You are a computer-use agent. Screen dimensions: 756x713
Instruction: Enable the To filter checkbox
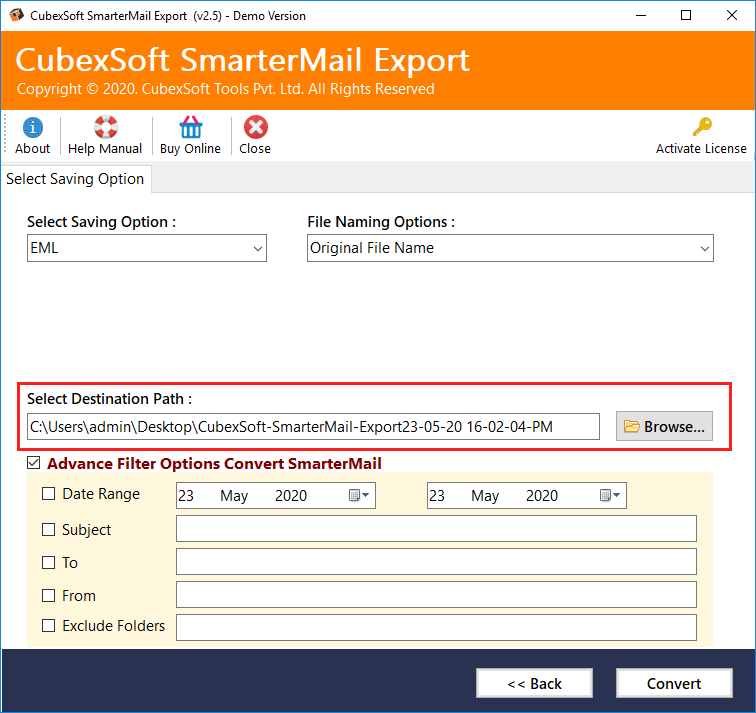pyautogui.click(x=48, y=563)
